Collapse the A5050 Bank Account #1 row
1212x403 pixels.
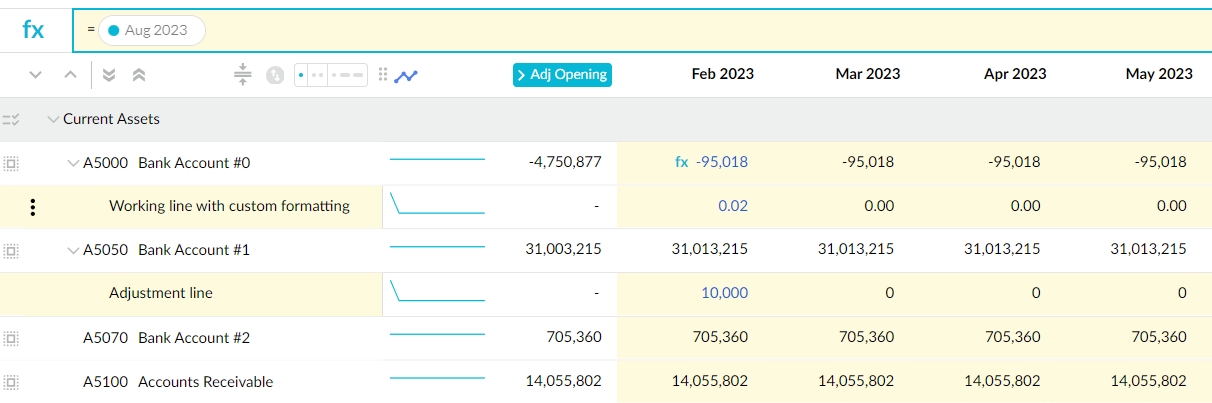tap(73, 250)
